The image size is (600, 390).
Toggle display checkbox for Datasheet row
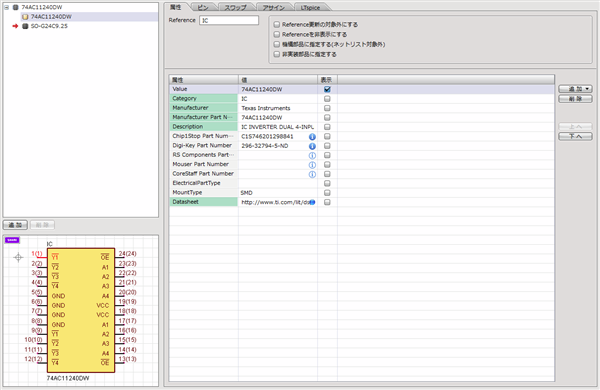click(x=327, y=202)
